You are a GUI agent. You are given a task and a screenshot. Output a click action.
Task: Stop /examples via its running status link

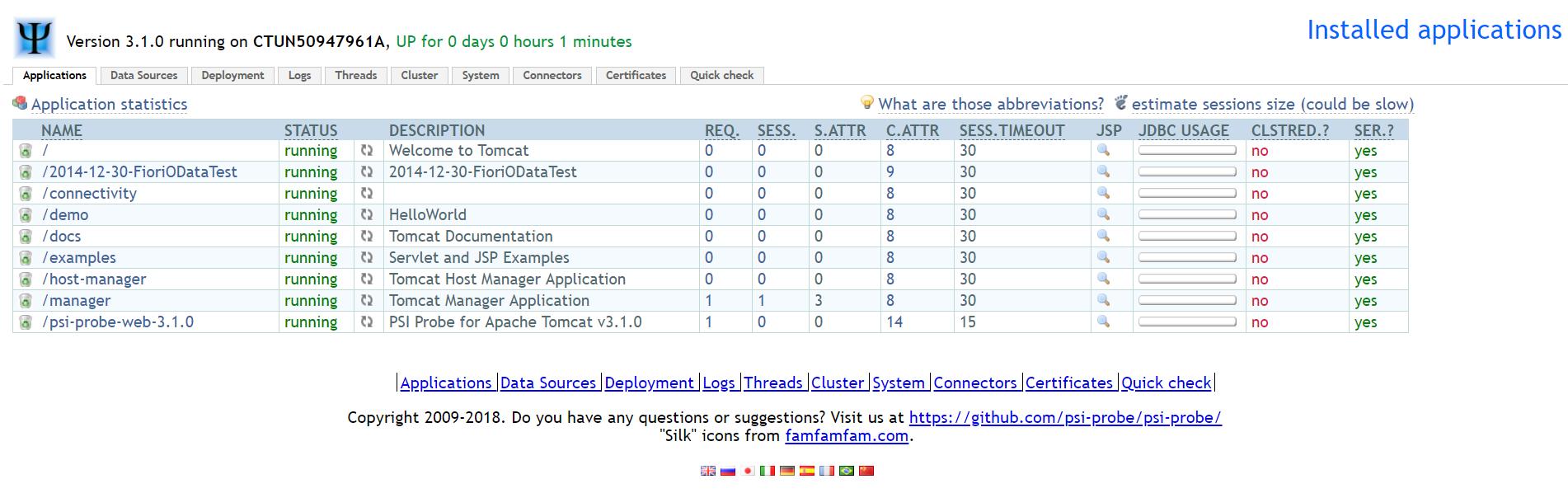pos(311,257)
